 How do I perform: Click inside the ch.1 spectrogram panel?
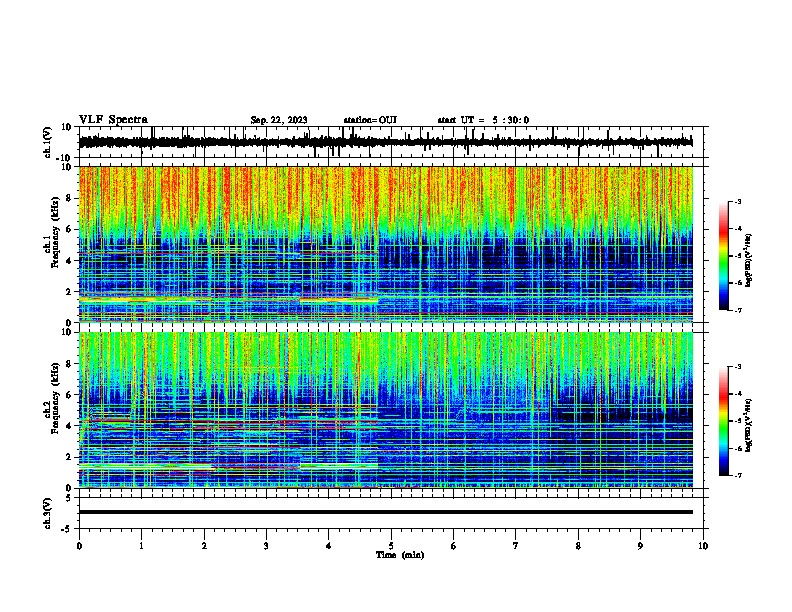(x=385, y=244)
